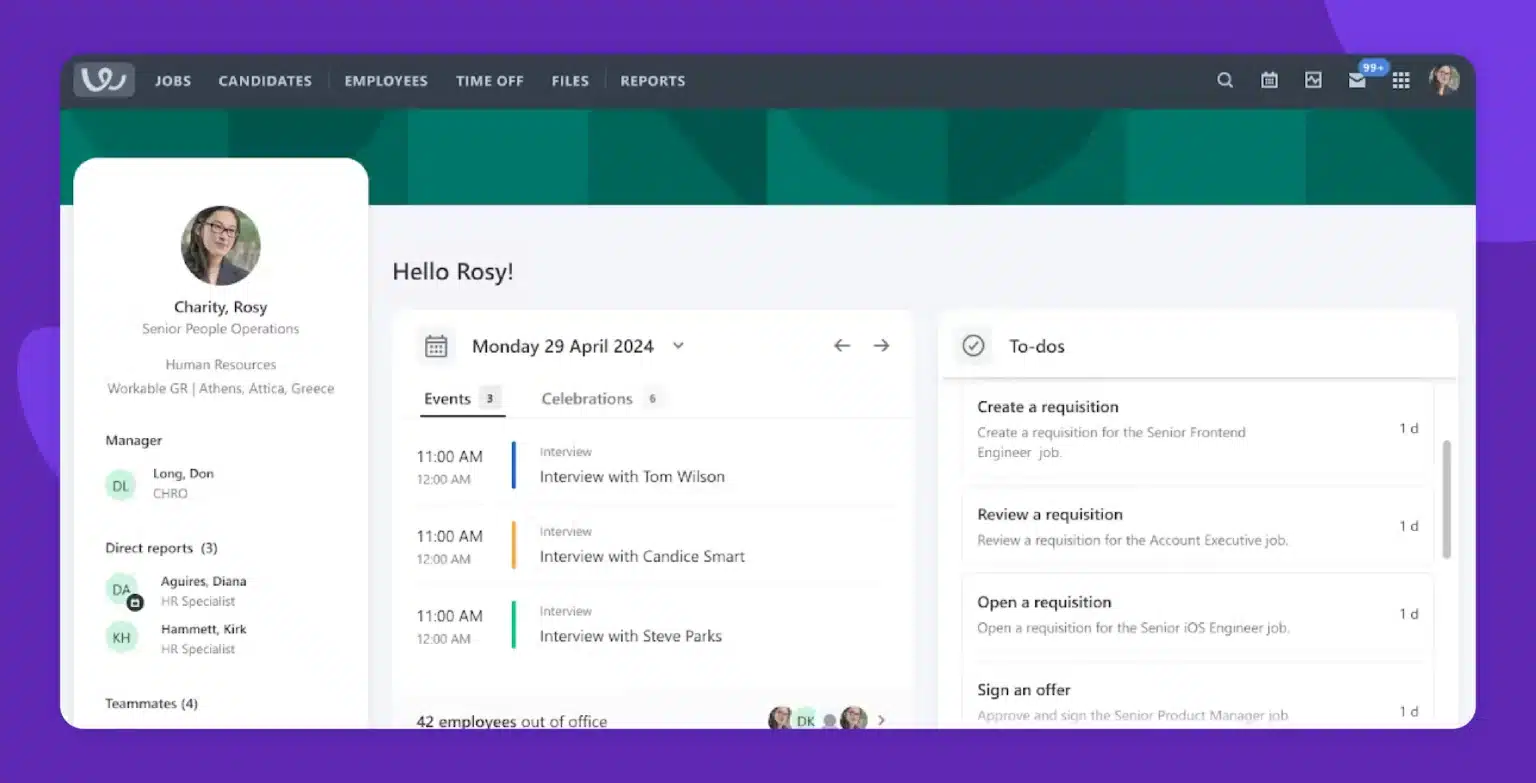Open the reports chart icon in top bar
The image size is (1536, 783).
(1313, 80)
